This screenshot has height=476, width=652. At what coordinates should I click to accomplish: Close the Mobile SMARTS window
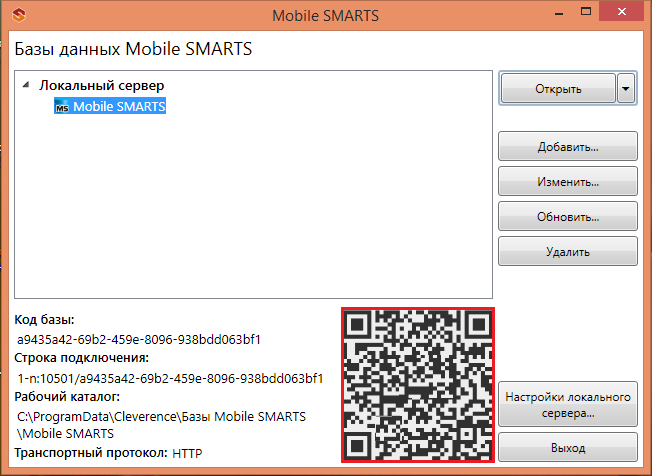coord(622,12)
